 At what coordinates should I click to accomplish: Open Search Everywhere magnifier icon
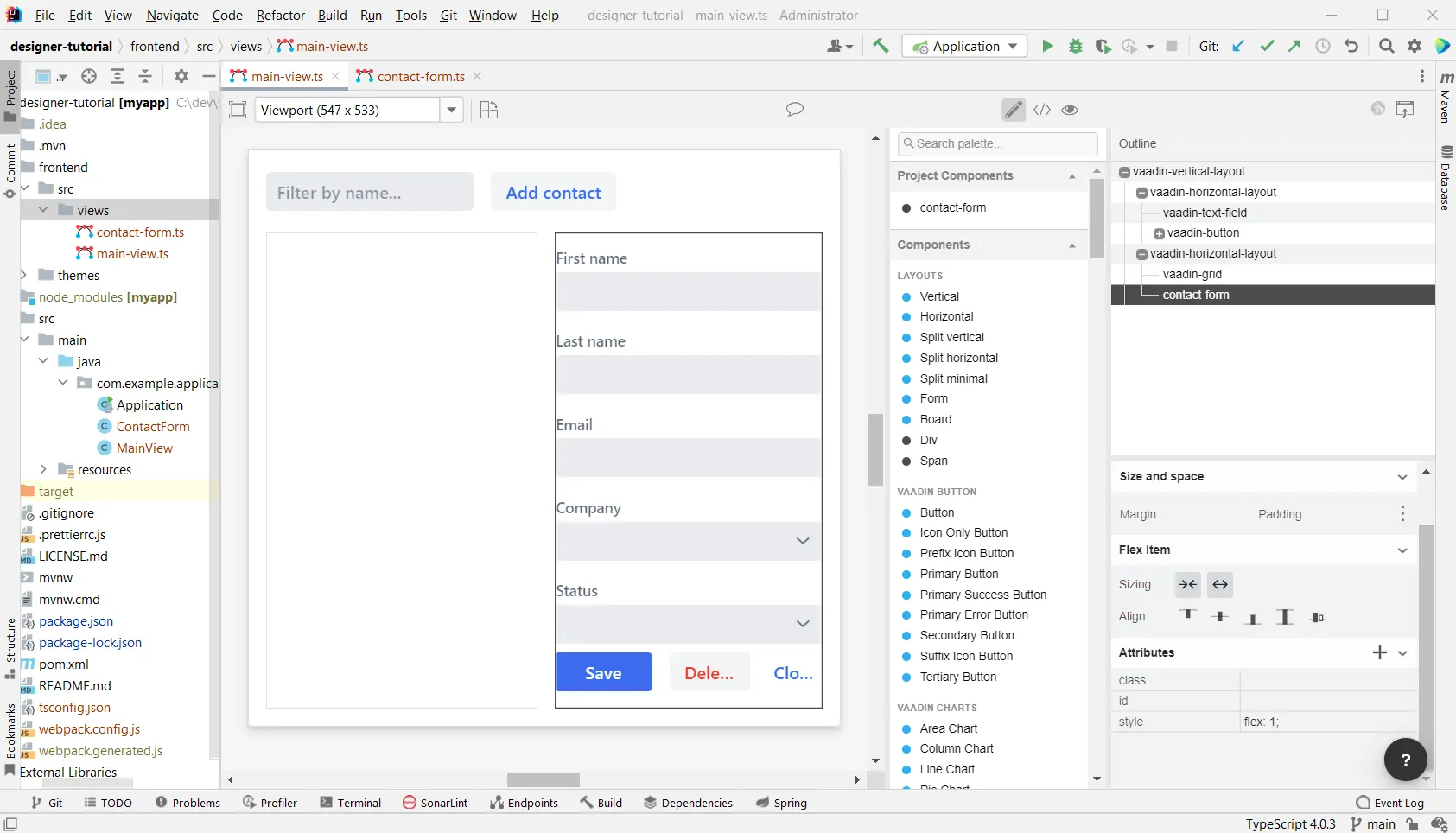pyautogui.click(x=1386, y=47)
